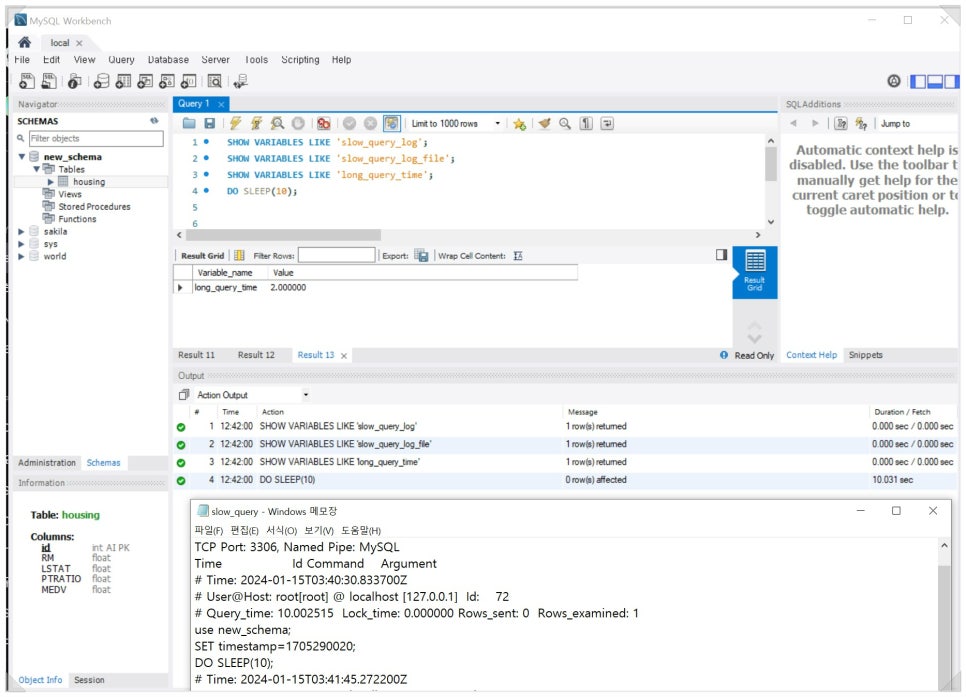Open find panel magnifier in editor toolbar
The width and height of the screenshot is (966, 697).
(565, 123)
